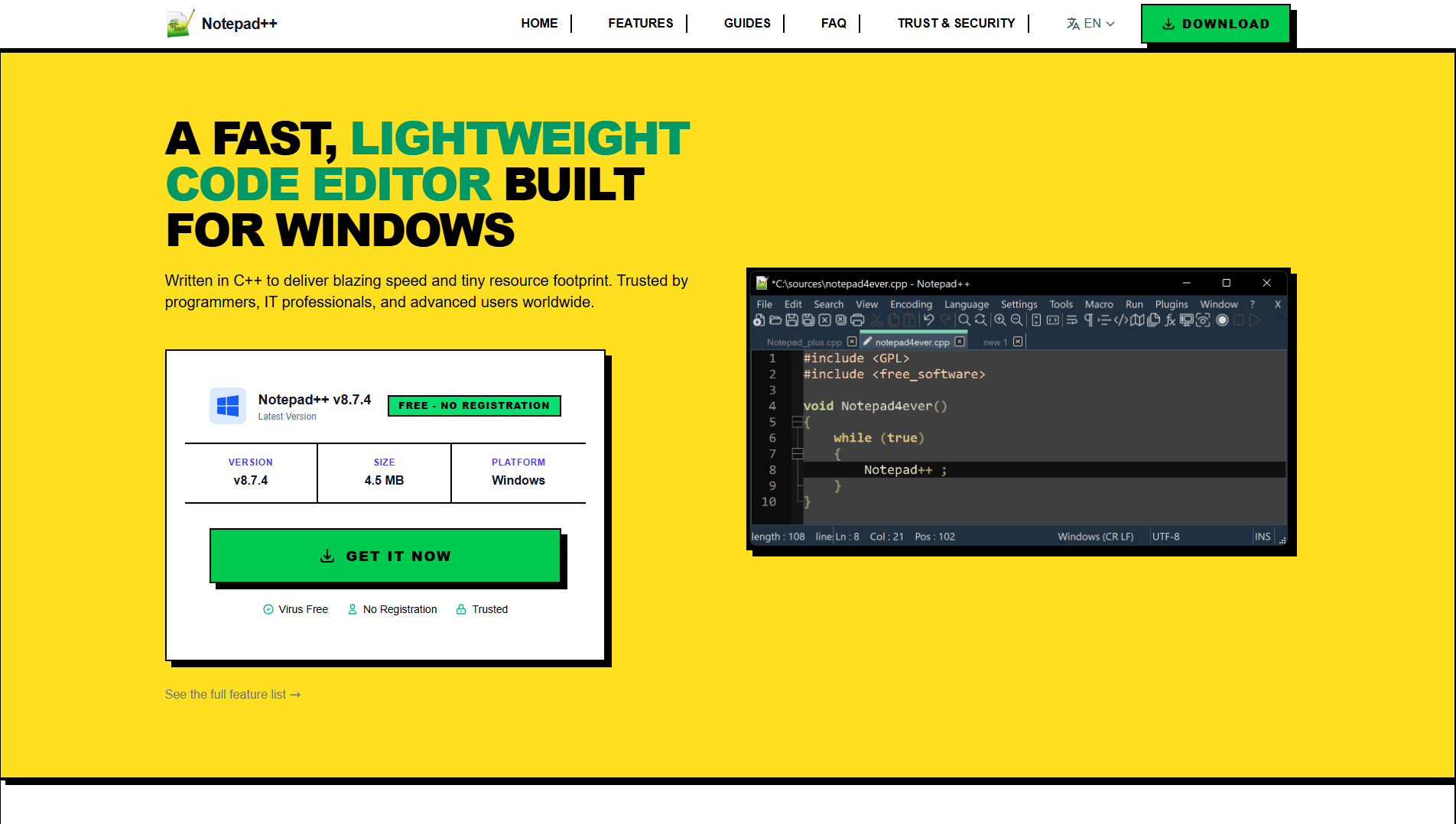Click the Zoom Out toolbar icon
Viewport: 1456px width, 824px height.
pos(1017,320)
